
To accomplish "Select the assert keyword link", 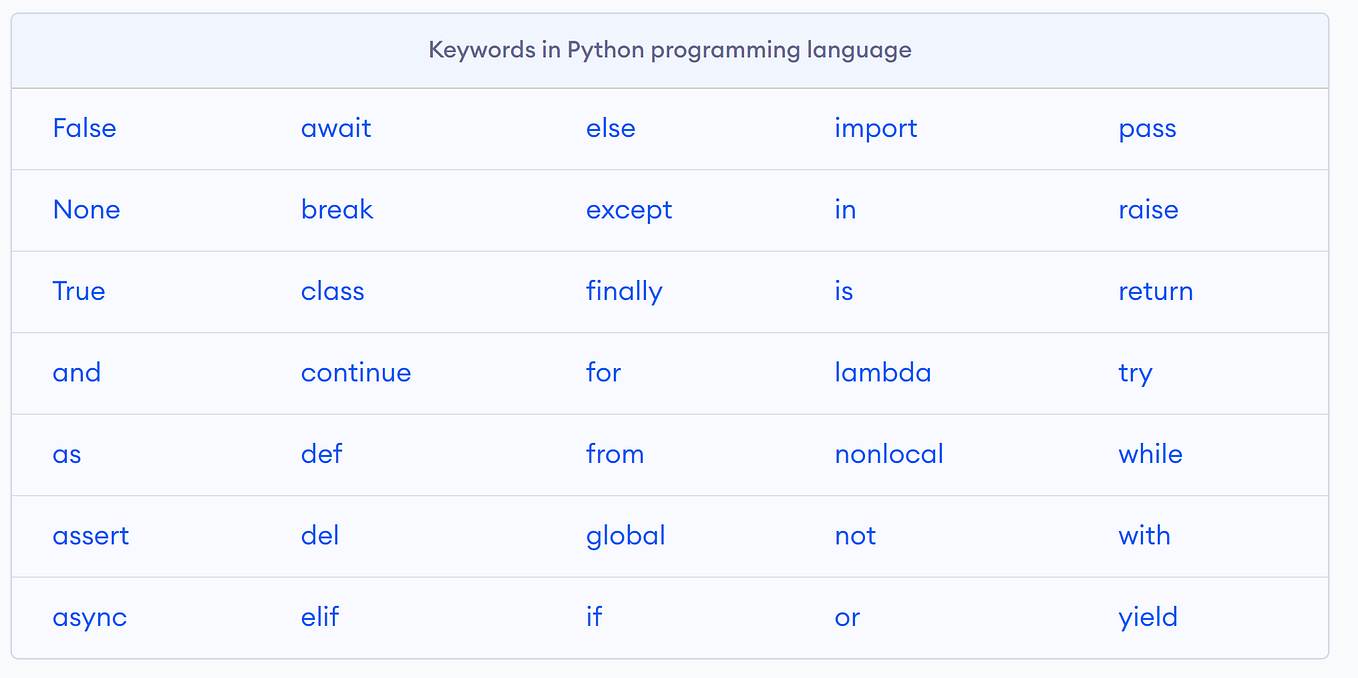I will click(x=91, y=535).
